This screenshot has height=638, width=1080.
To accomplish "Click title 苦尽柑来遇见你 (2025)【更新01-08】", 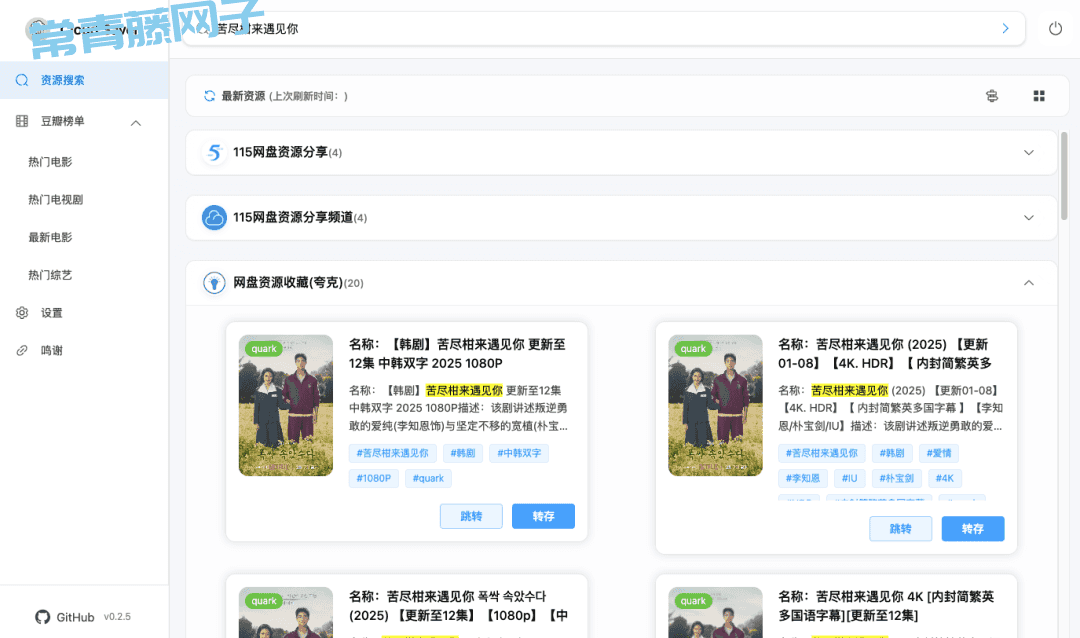I will (886, 353).
